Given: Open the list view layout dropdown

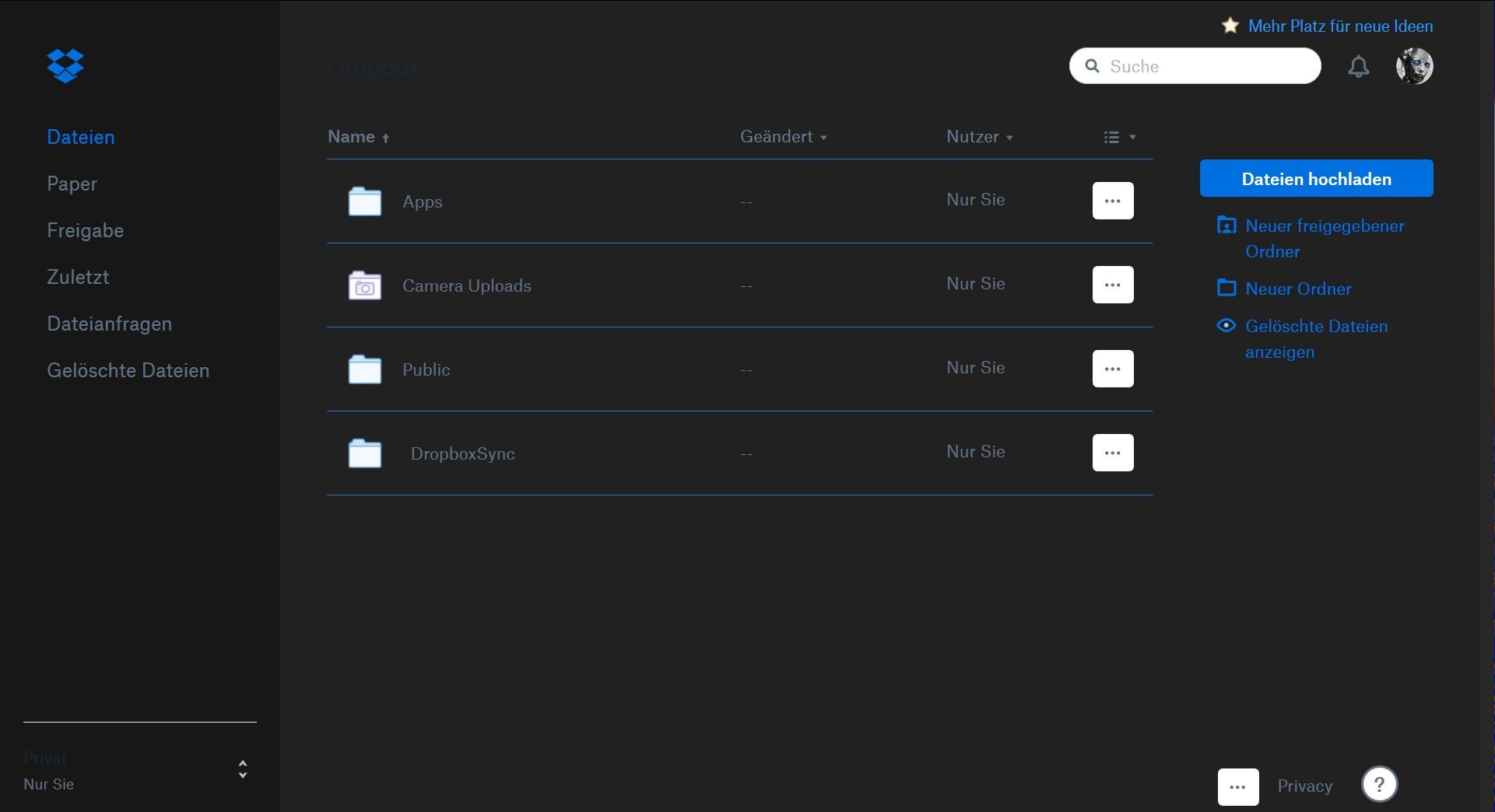Looking at the screenshot, I should click(1118, 137).
